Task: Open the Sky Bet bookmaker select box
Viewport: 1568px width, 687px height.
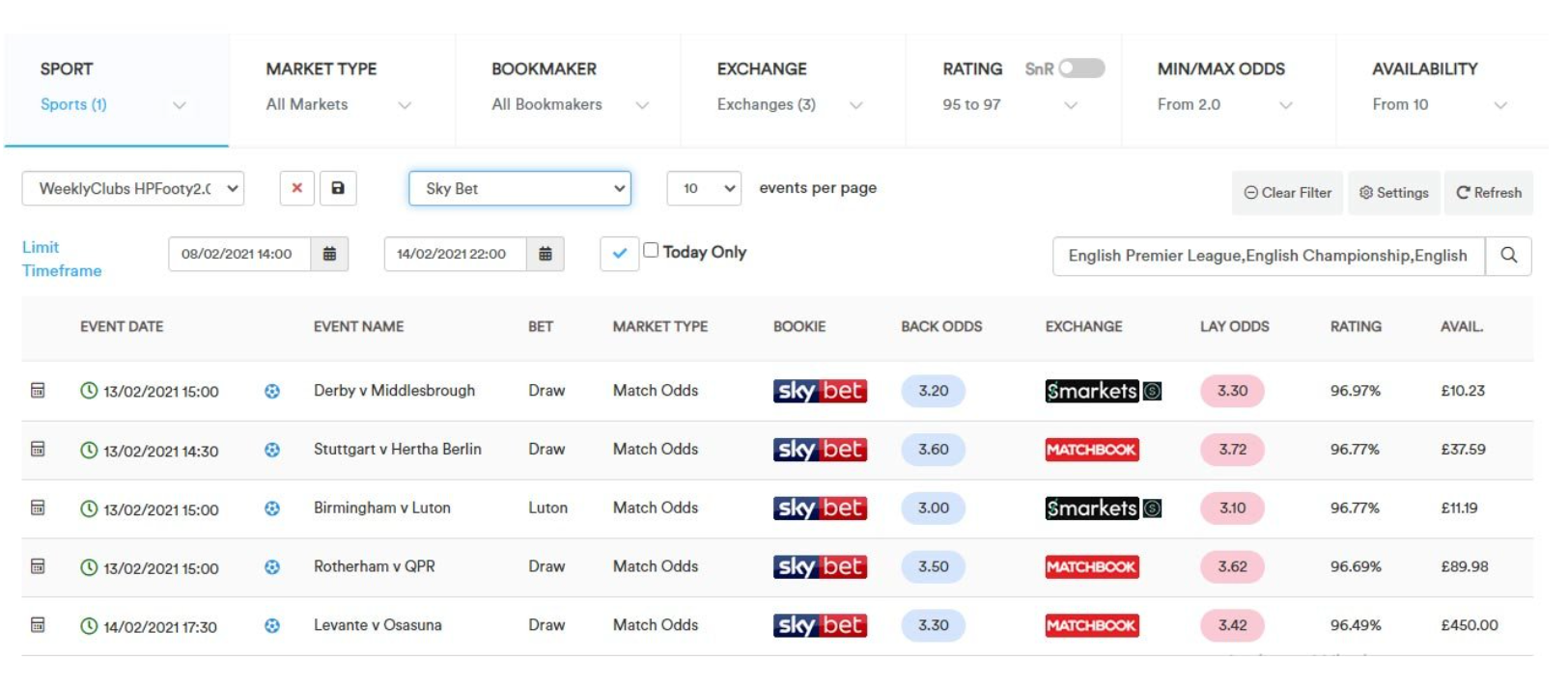Action: tap(519, 188)
